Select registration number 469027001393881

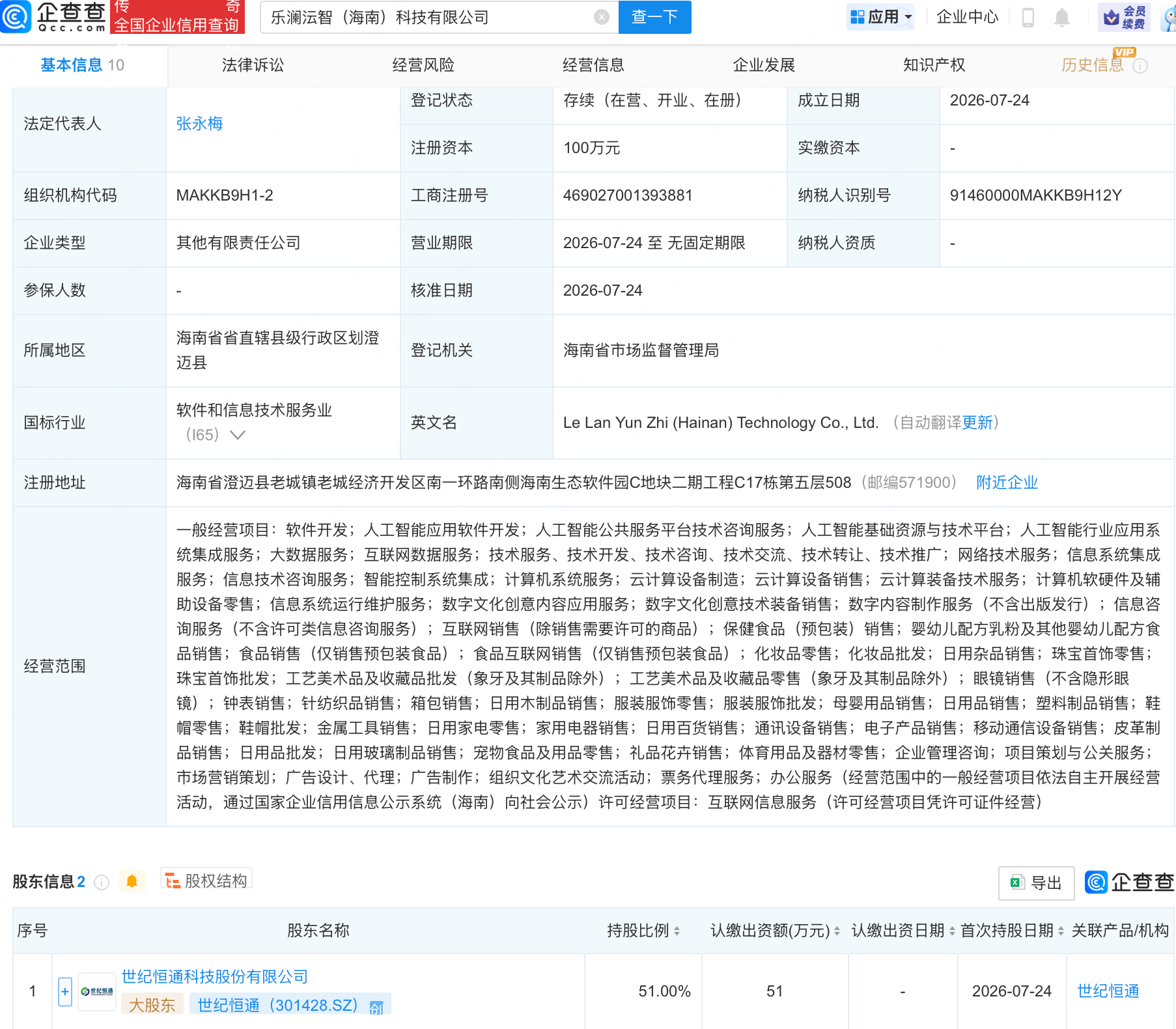(x=628, y=195)
